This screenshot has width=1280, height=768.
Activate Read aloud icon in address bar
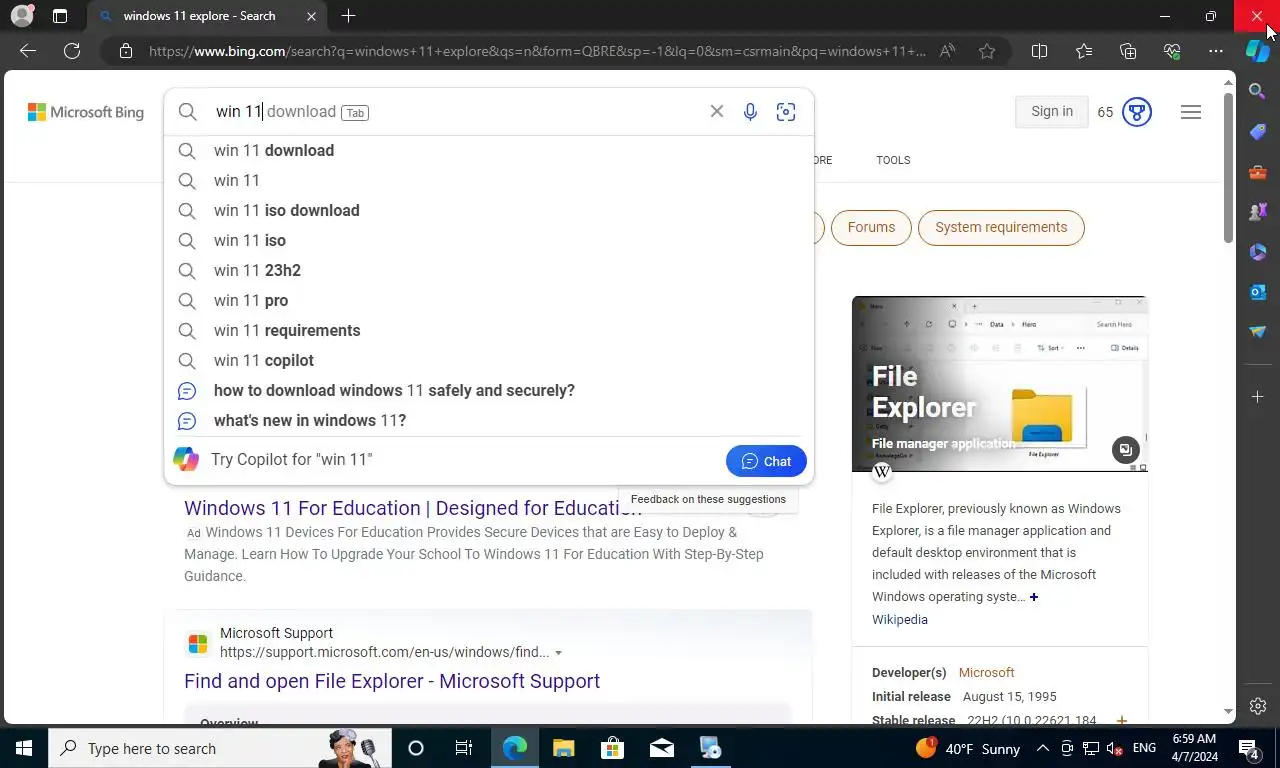(x=947, y=51)
